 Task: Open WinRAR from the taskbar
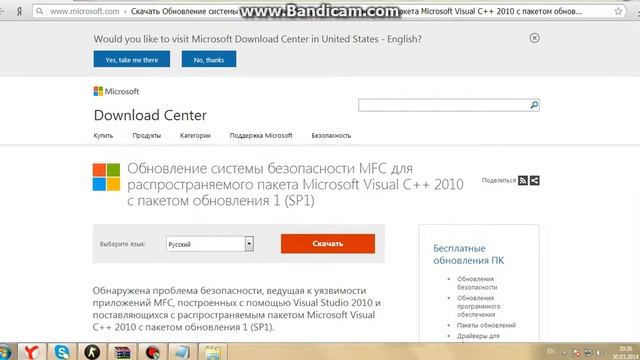coord(122,352)
